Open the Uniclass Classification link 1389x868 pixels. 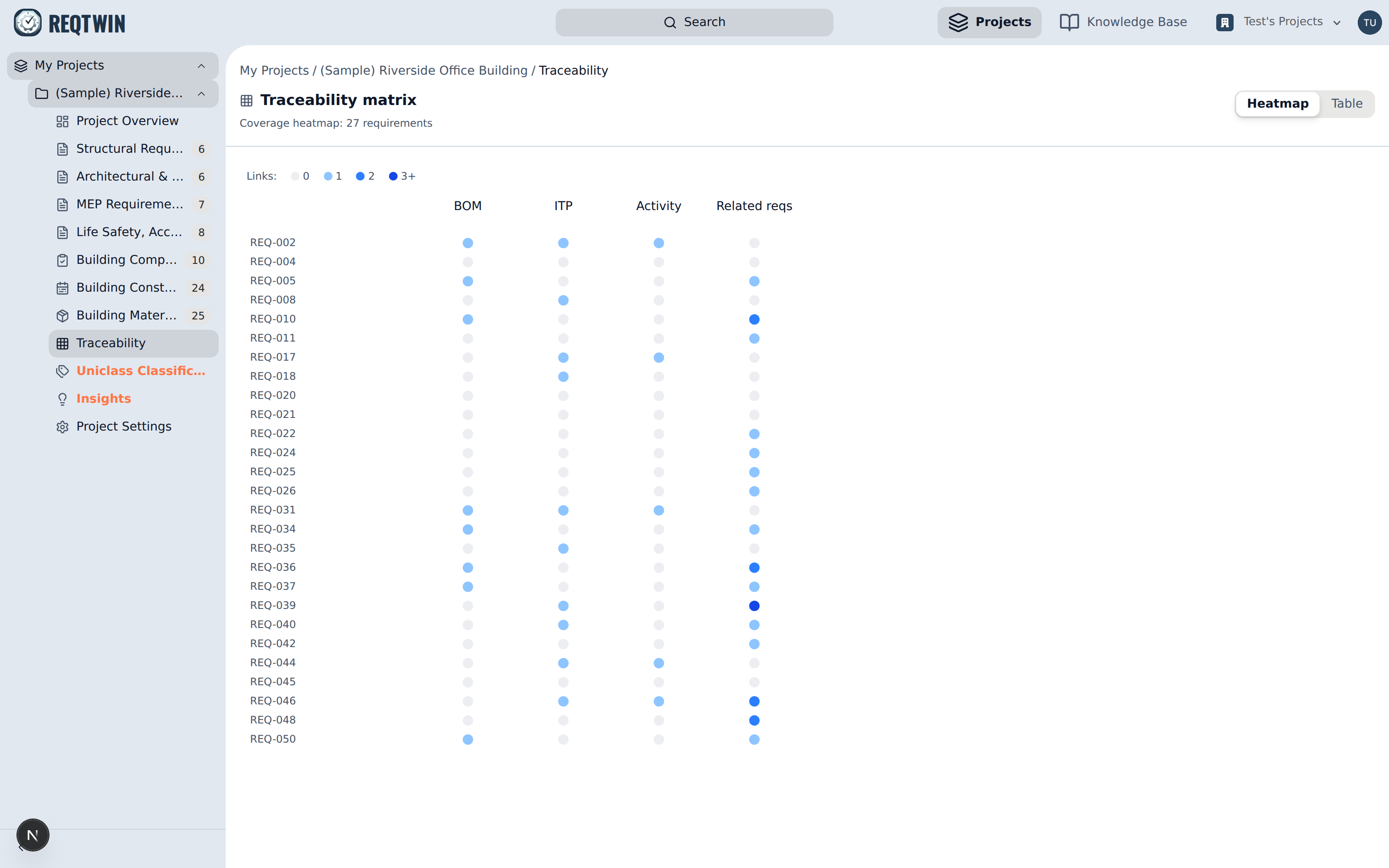(133, 371)
